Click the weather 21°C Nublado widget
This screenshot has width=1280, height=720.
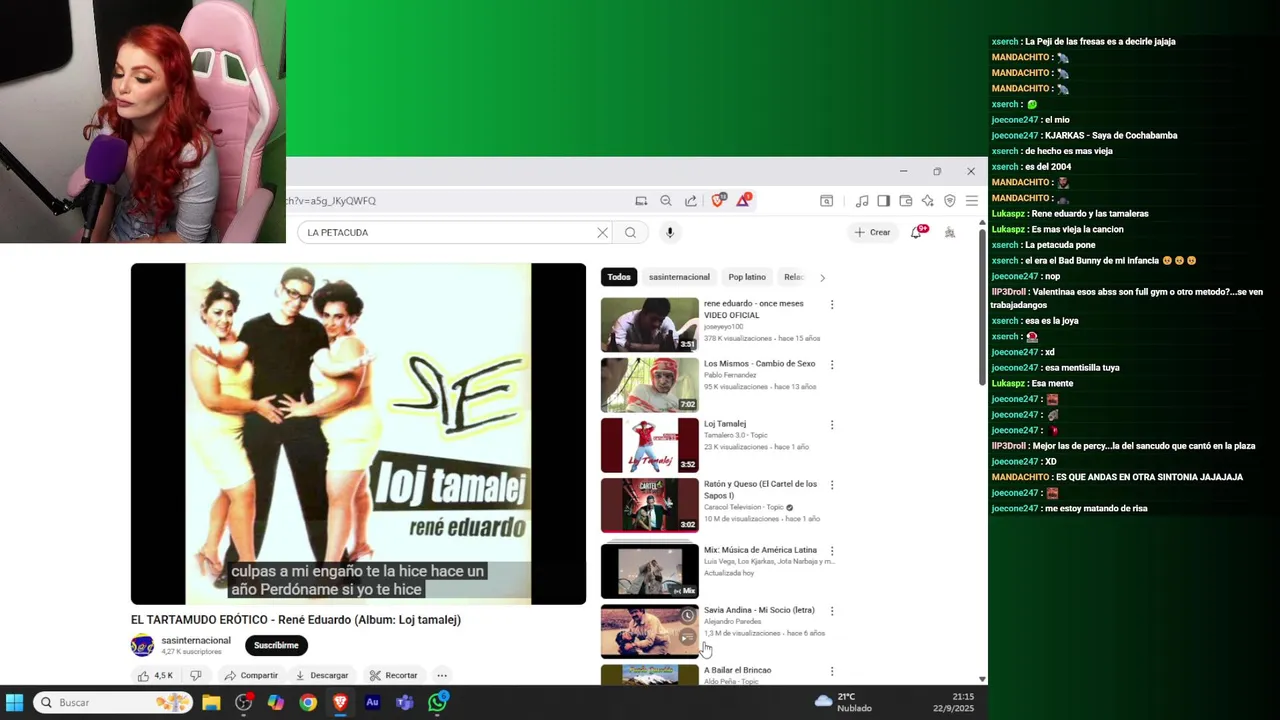click(843, 702)
